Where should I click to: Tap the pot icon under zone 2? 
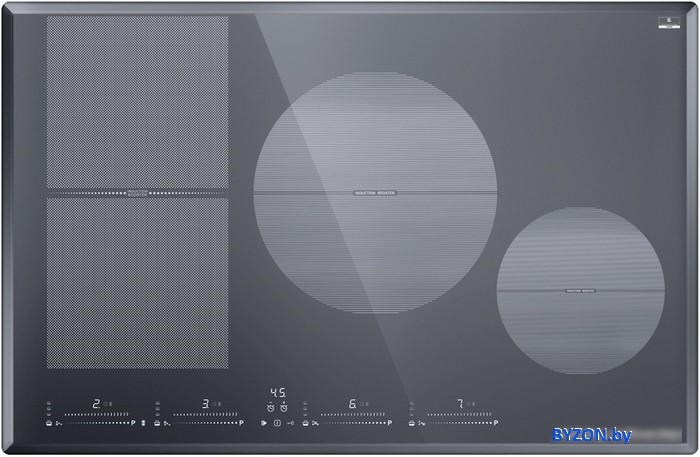coord(50,423)
